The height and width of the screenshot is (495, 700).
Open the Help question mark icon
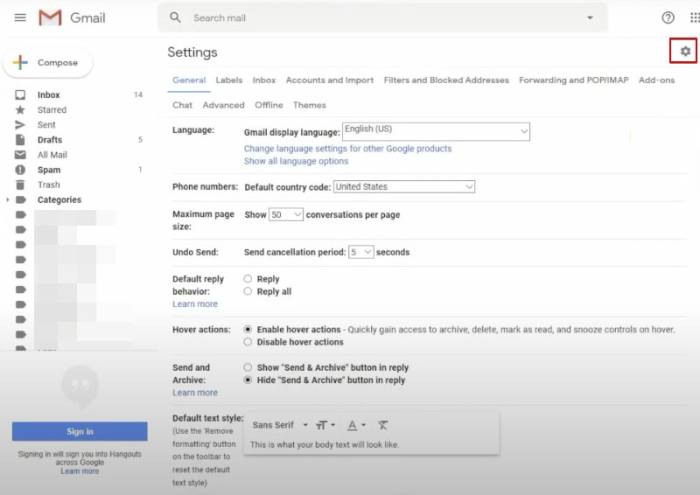pyautogui.click(x=668, y=18)
